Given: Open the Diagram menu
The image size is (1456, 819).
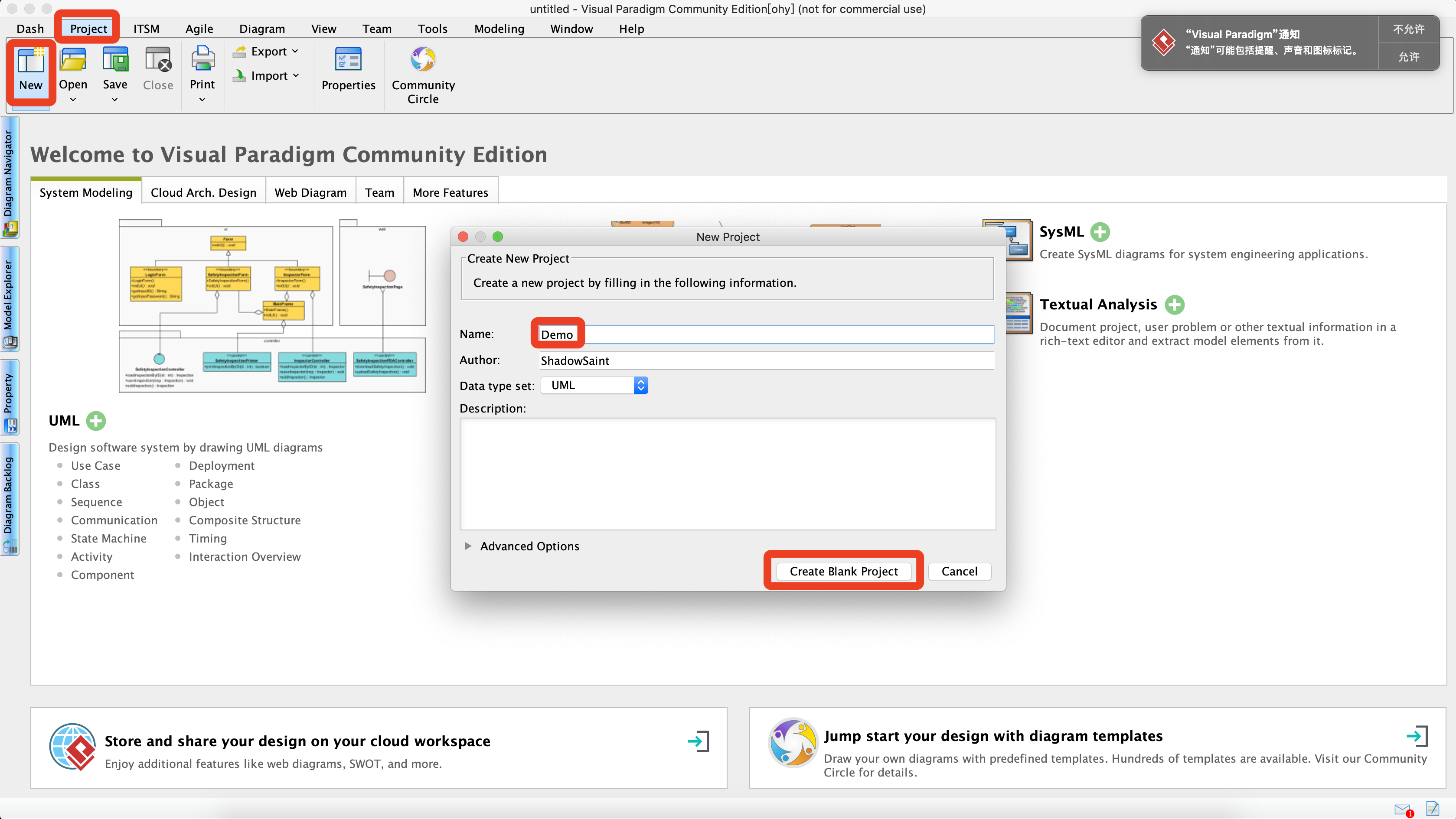Looking at the screenshot, I should point(262,29).
